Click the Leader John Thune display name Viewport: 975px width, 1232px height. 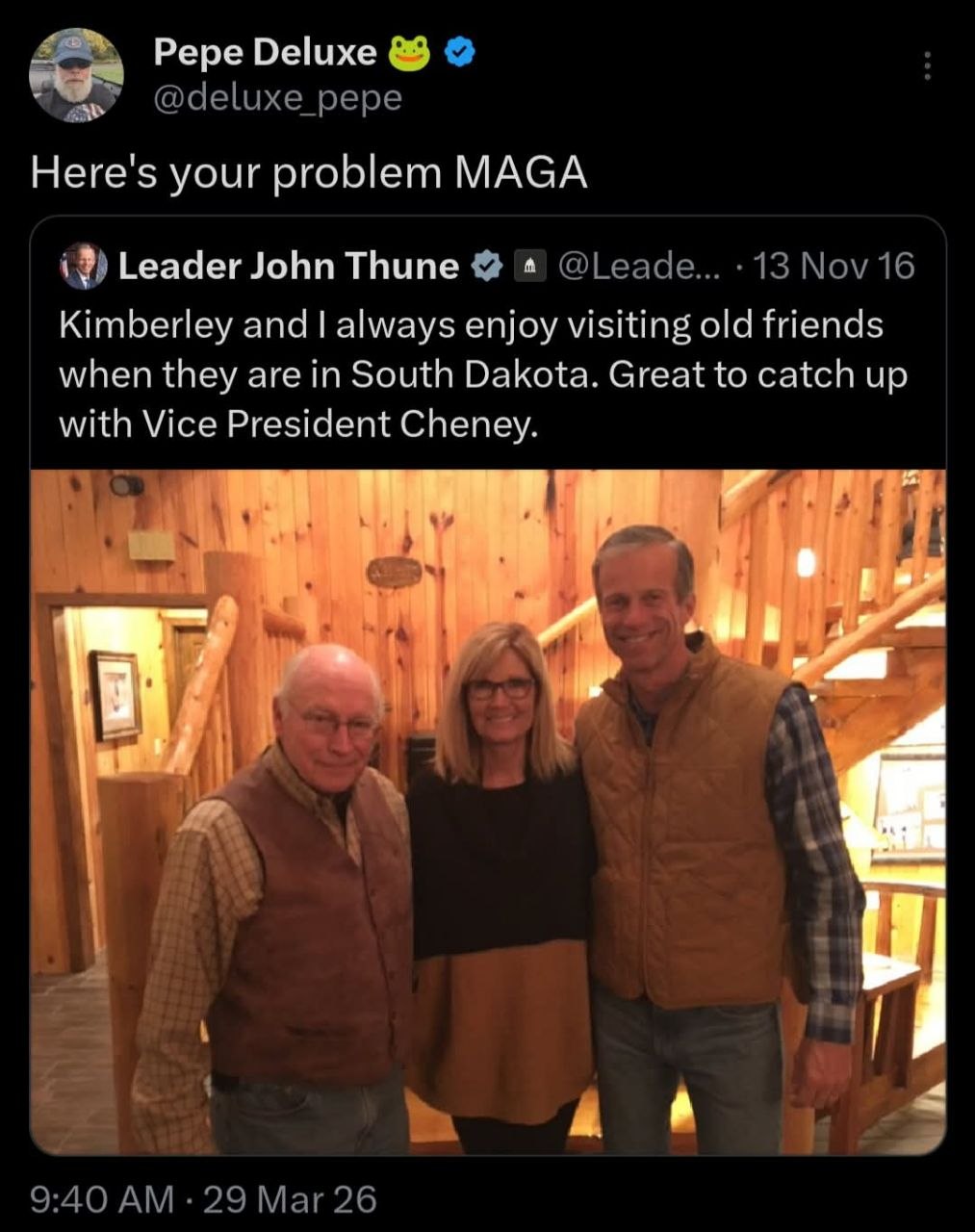(x=289, y=266)
